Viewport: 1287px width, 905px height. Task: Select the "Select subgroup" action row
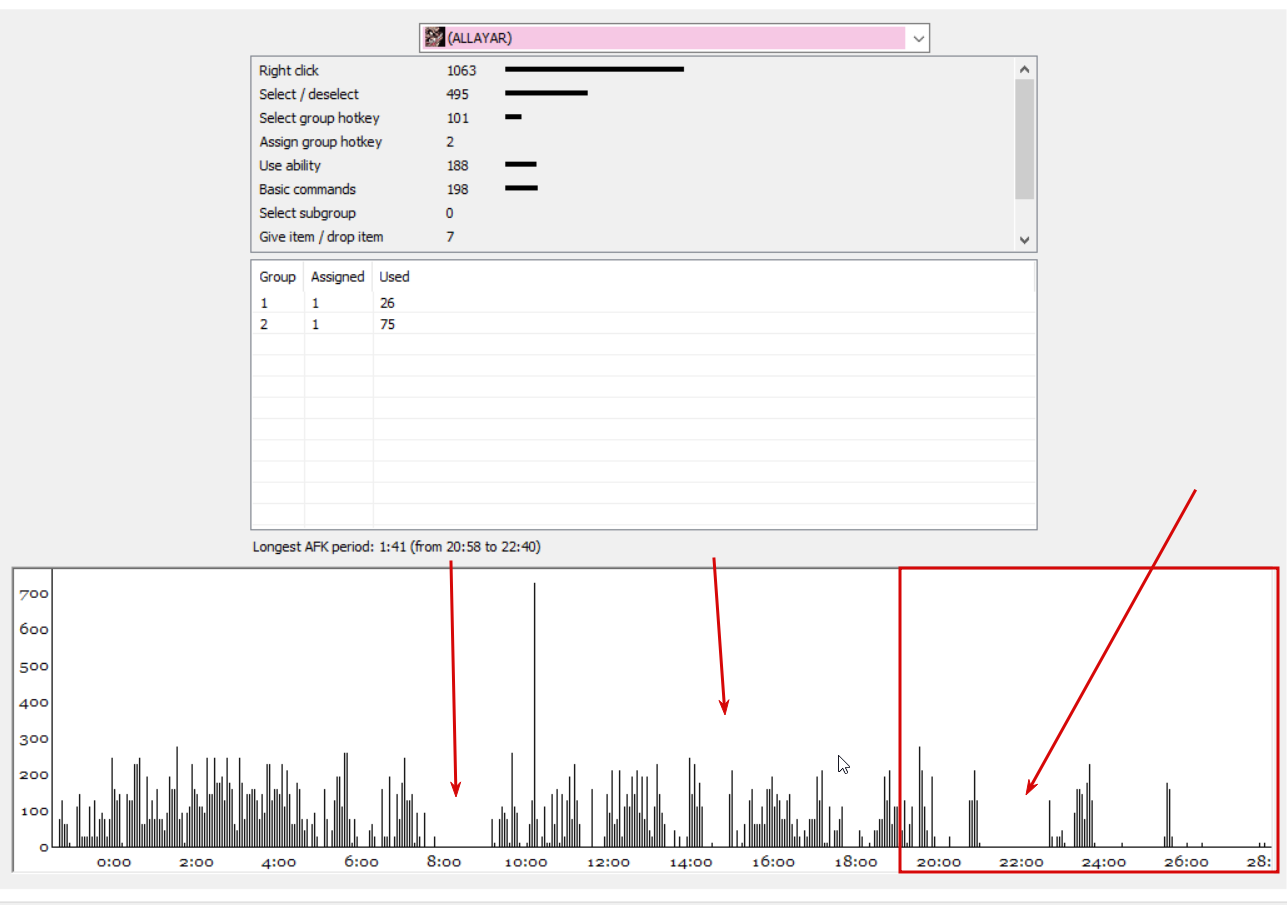click(632, 213)
